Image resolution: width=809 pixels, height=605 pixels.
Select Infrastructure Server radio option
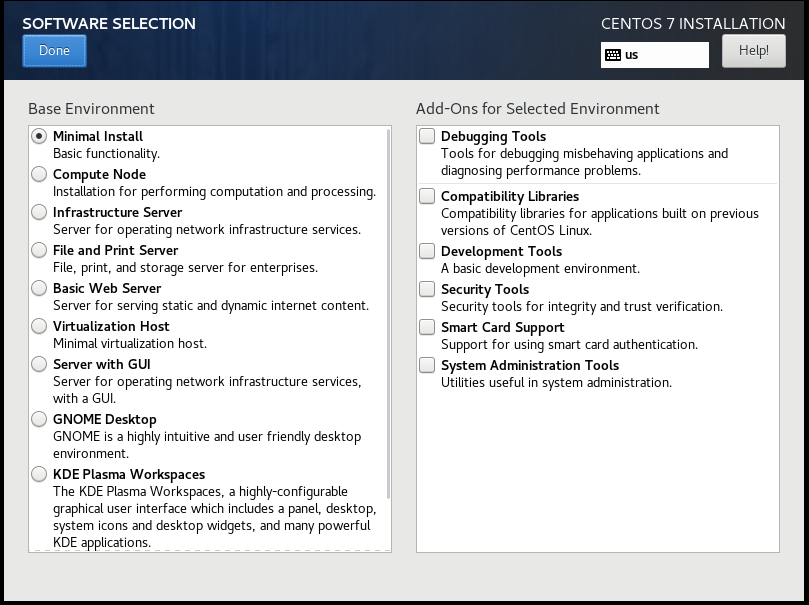point(39,212)
